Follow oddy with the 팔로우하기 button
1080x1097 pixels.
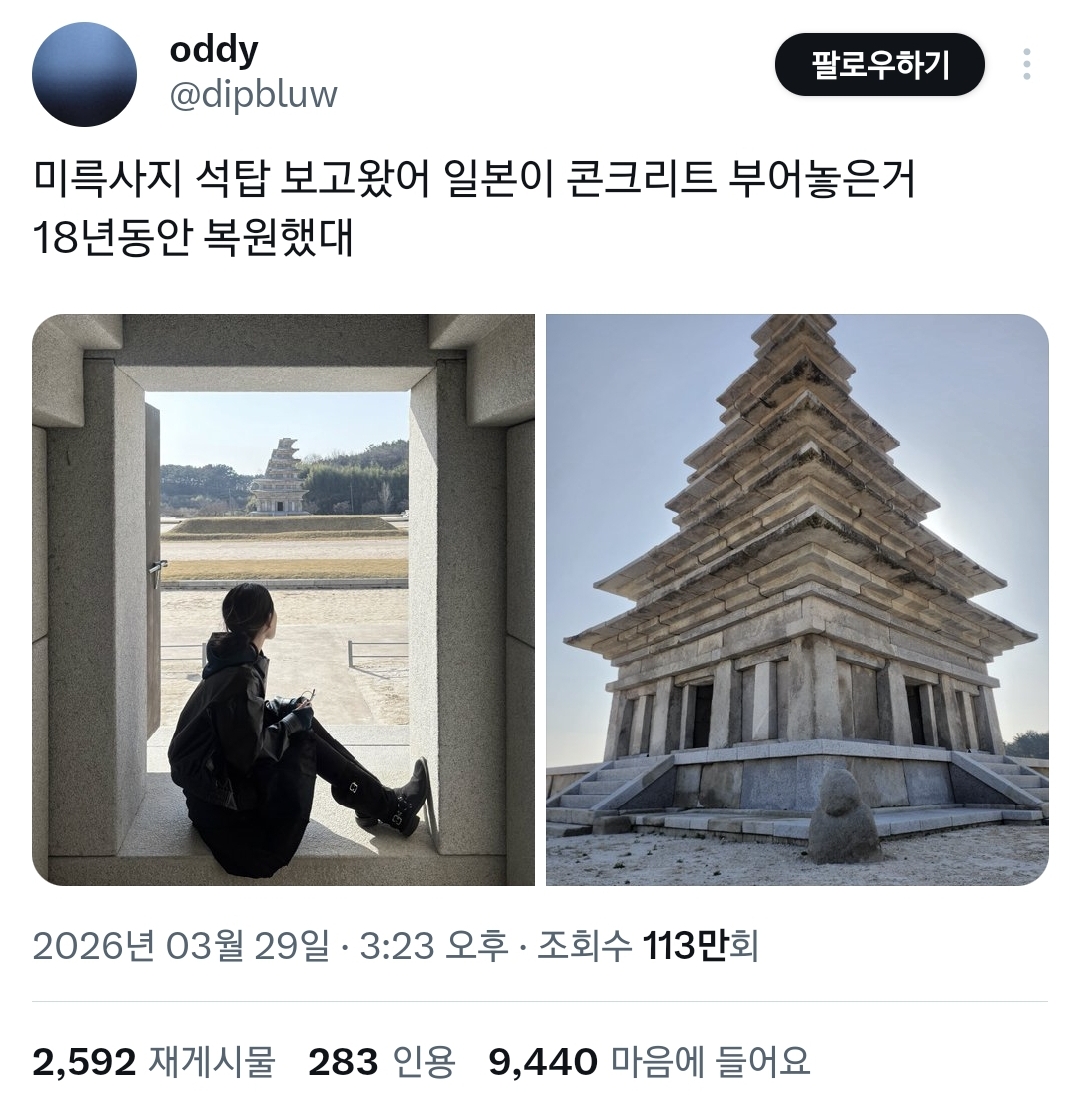point(879,64)
